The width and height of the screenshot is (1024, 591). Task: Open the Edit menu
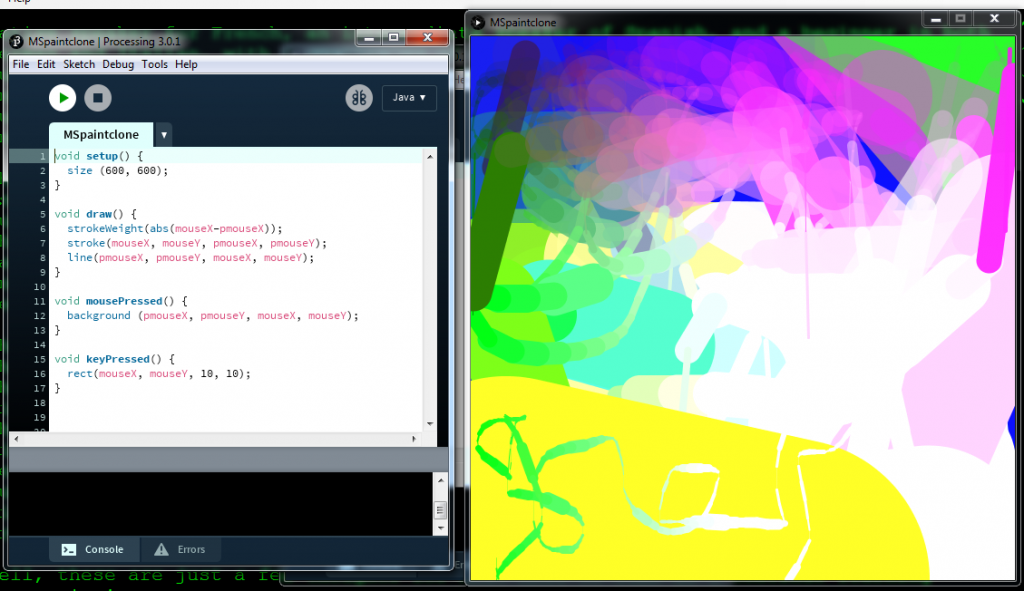click(x=46, y=64)
